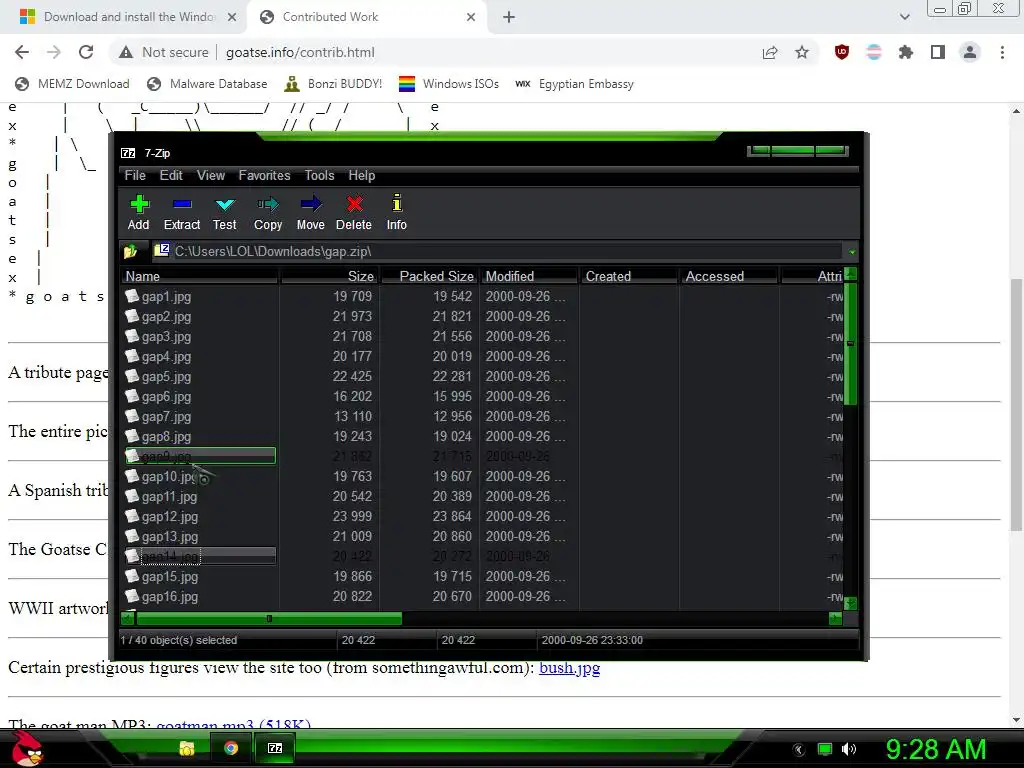The width and height of the screenshot is (1024, 768).
Task: Sort by Packed Size column header
Action: (x=430, y=276)
